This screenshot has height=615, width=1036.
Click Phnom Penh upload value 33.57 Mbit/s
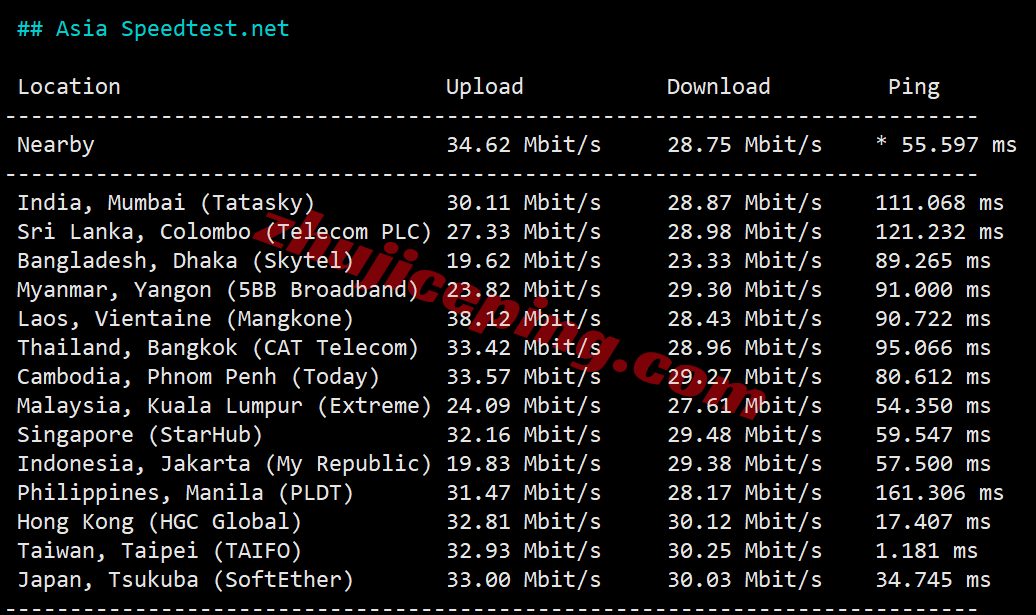pyautogui.click(x=524, y=377)
